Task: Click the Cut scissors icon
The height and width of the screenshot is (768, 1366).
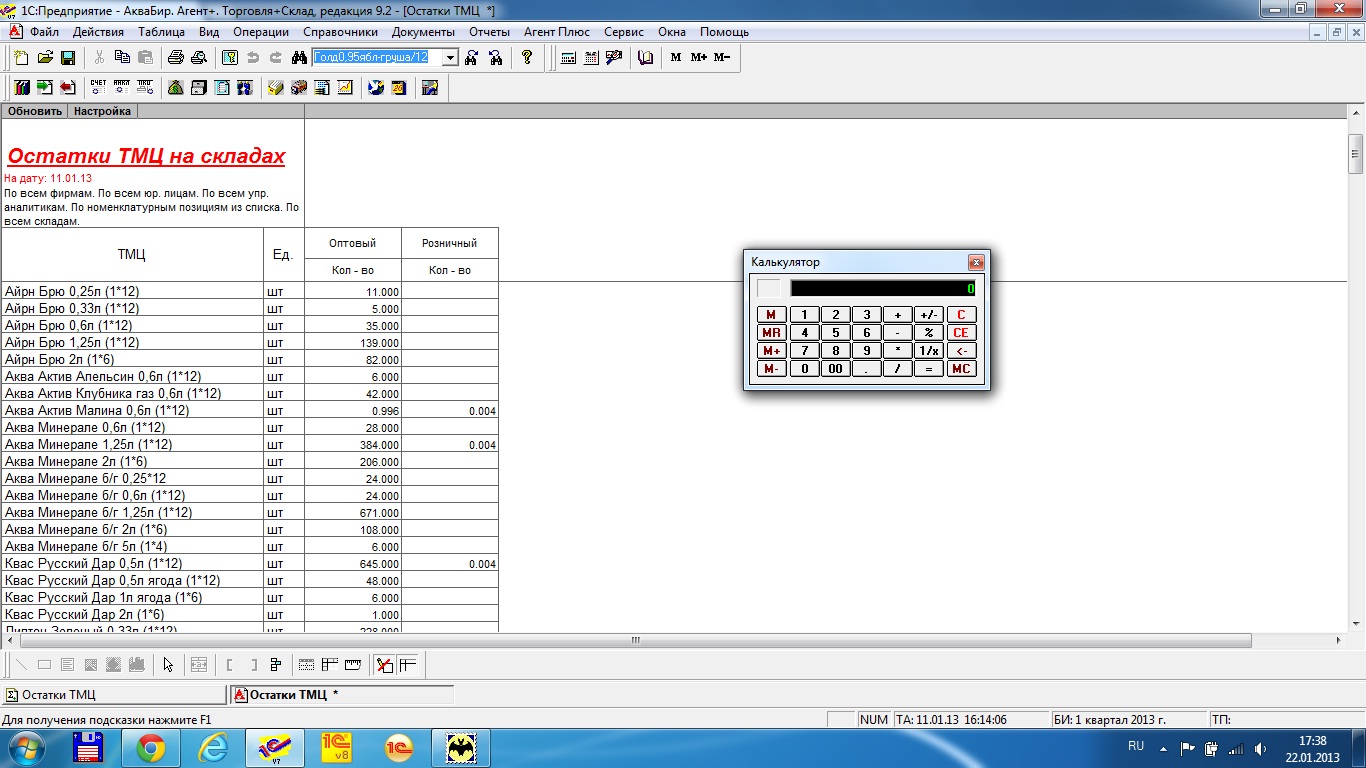Action: (99, 58)
